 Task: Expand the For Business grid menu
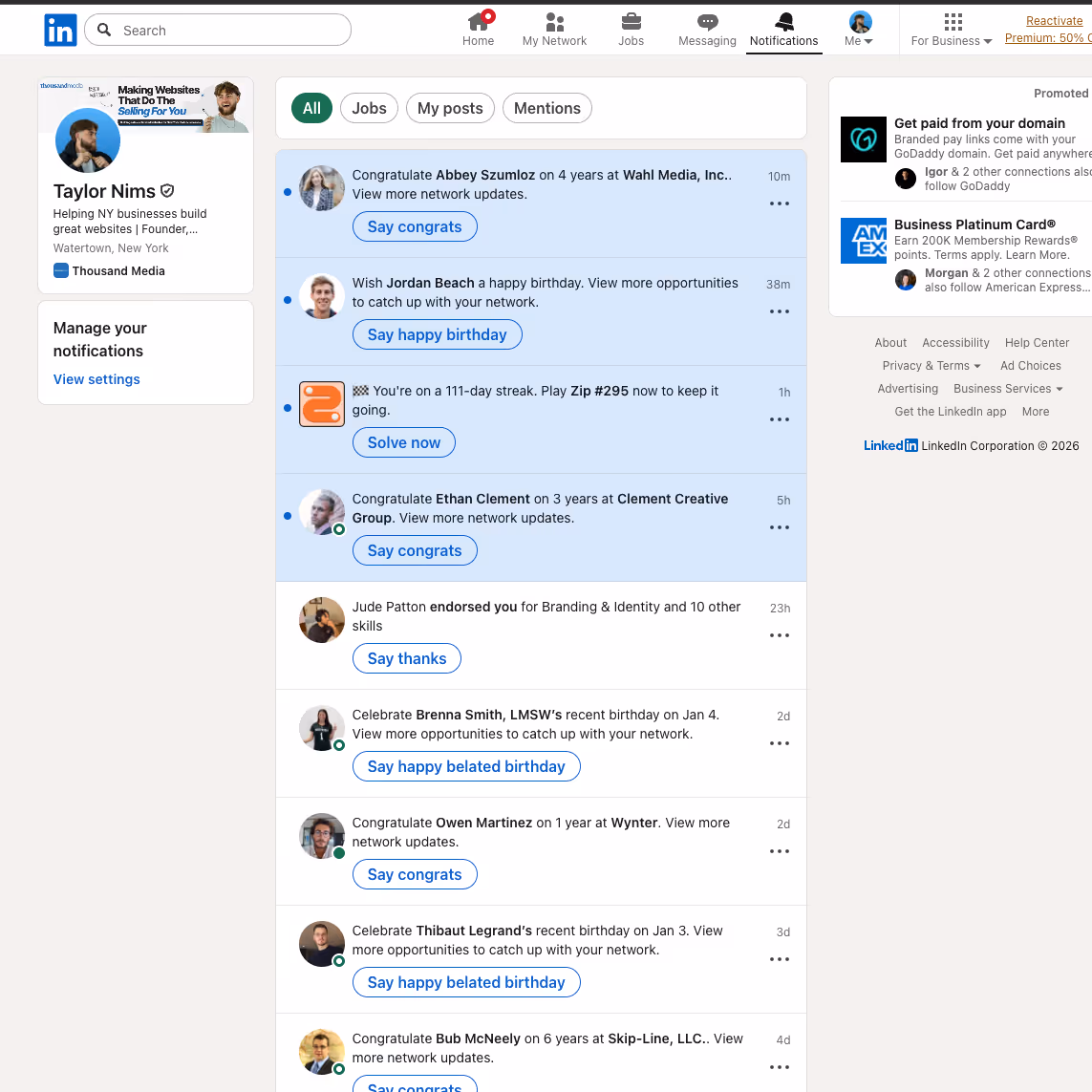[x=952, y=30]
